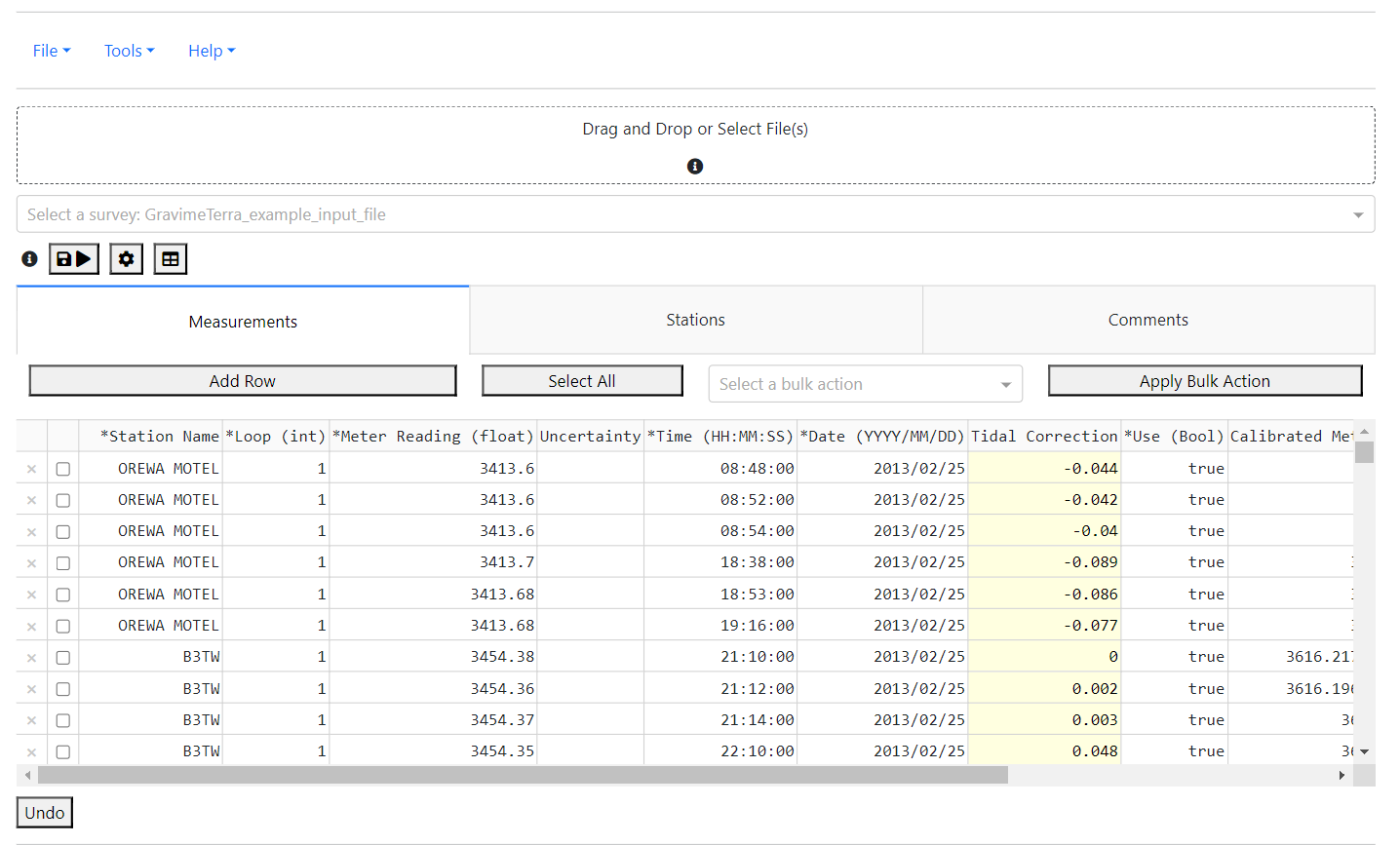
Task: Click the meter reading cell 3413.7
Action: click(434, 562)
